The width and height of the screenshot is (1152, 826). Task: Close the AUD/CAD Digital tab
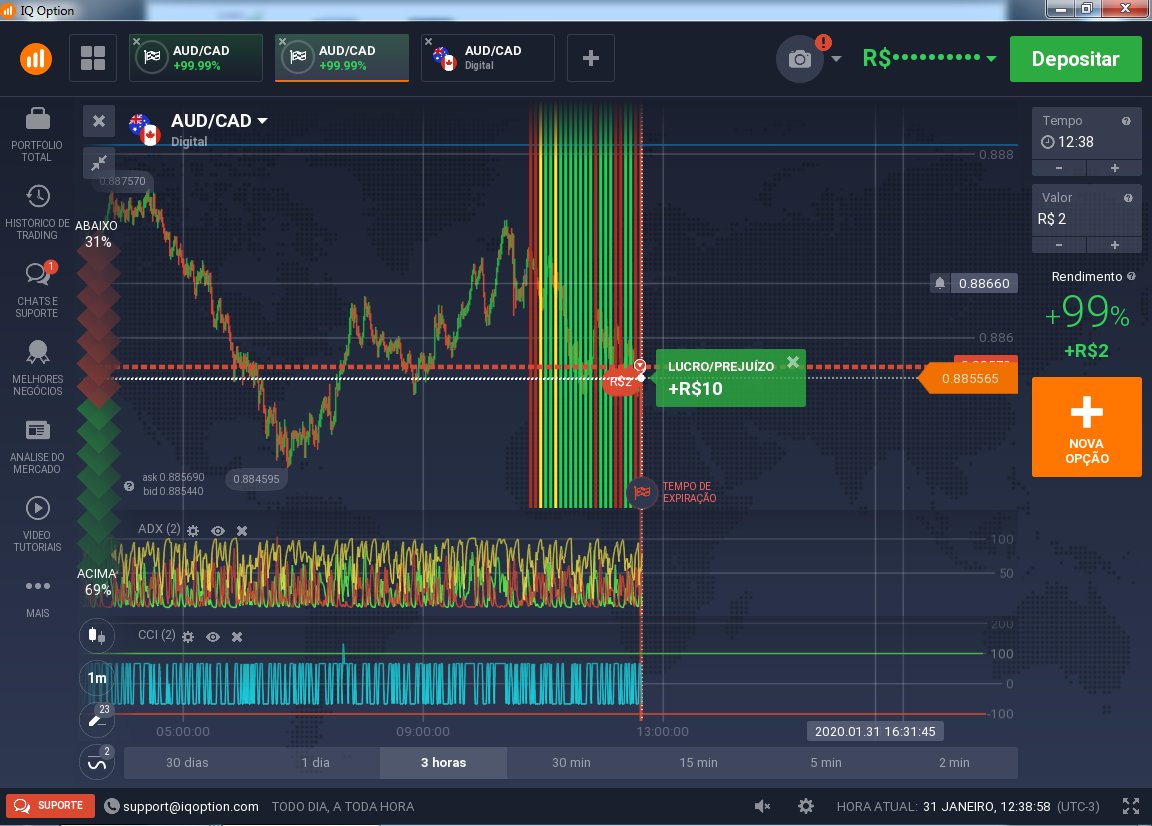pyautogui.click(x=428, y=42)
